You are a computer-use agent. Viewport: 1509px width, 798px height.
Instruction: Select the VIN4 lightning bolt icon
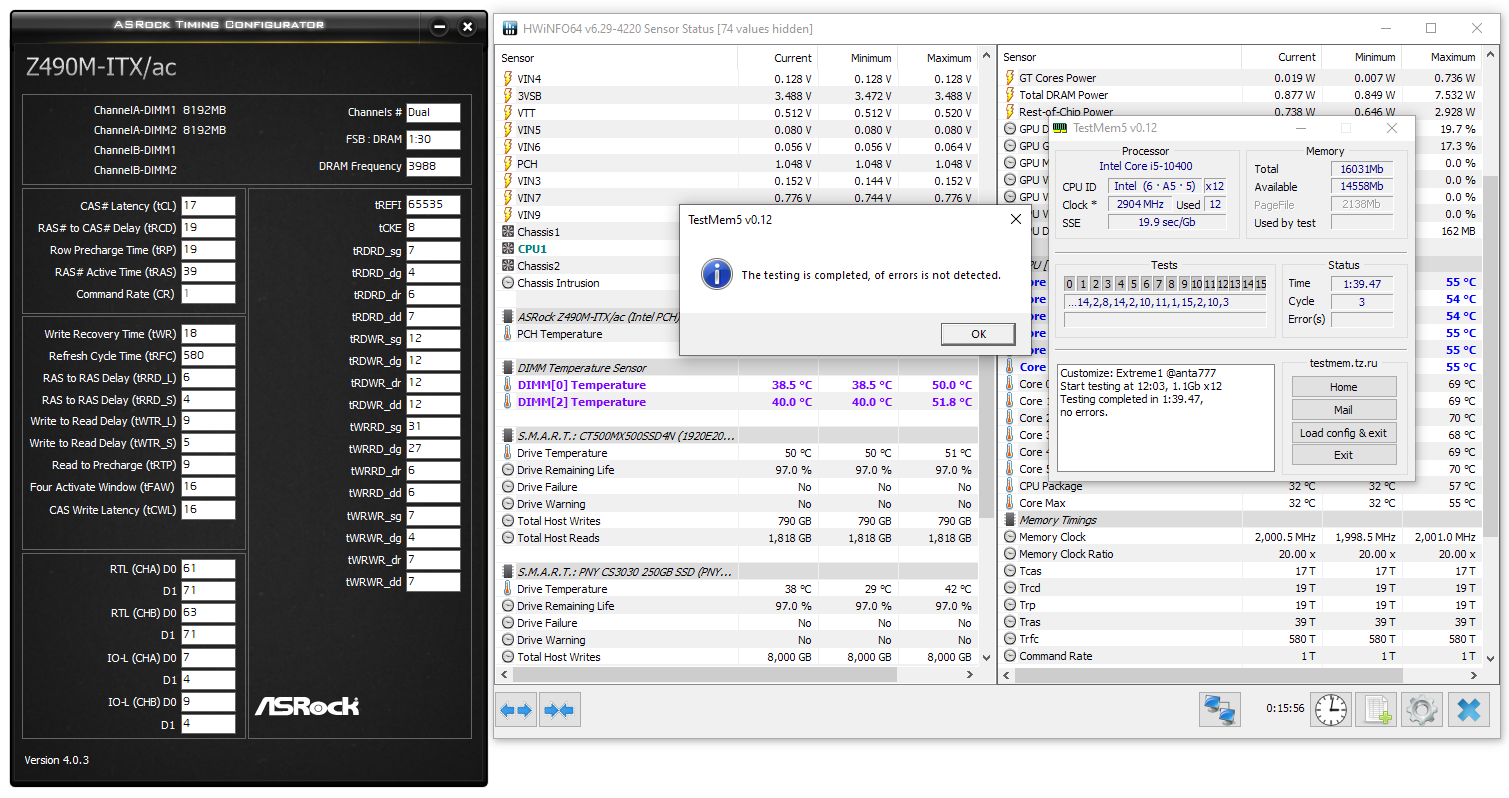(508, 79)
